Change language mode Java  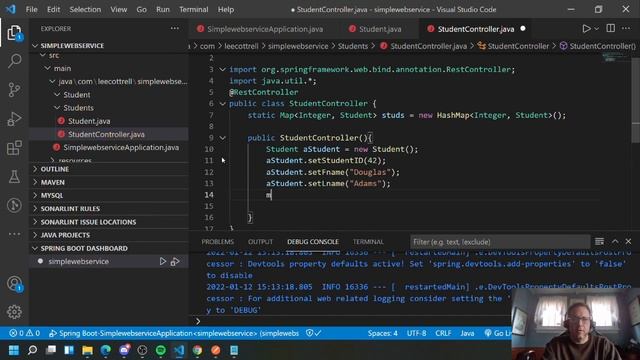(x=467, y=333)
